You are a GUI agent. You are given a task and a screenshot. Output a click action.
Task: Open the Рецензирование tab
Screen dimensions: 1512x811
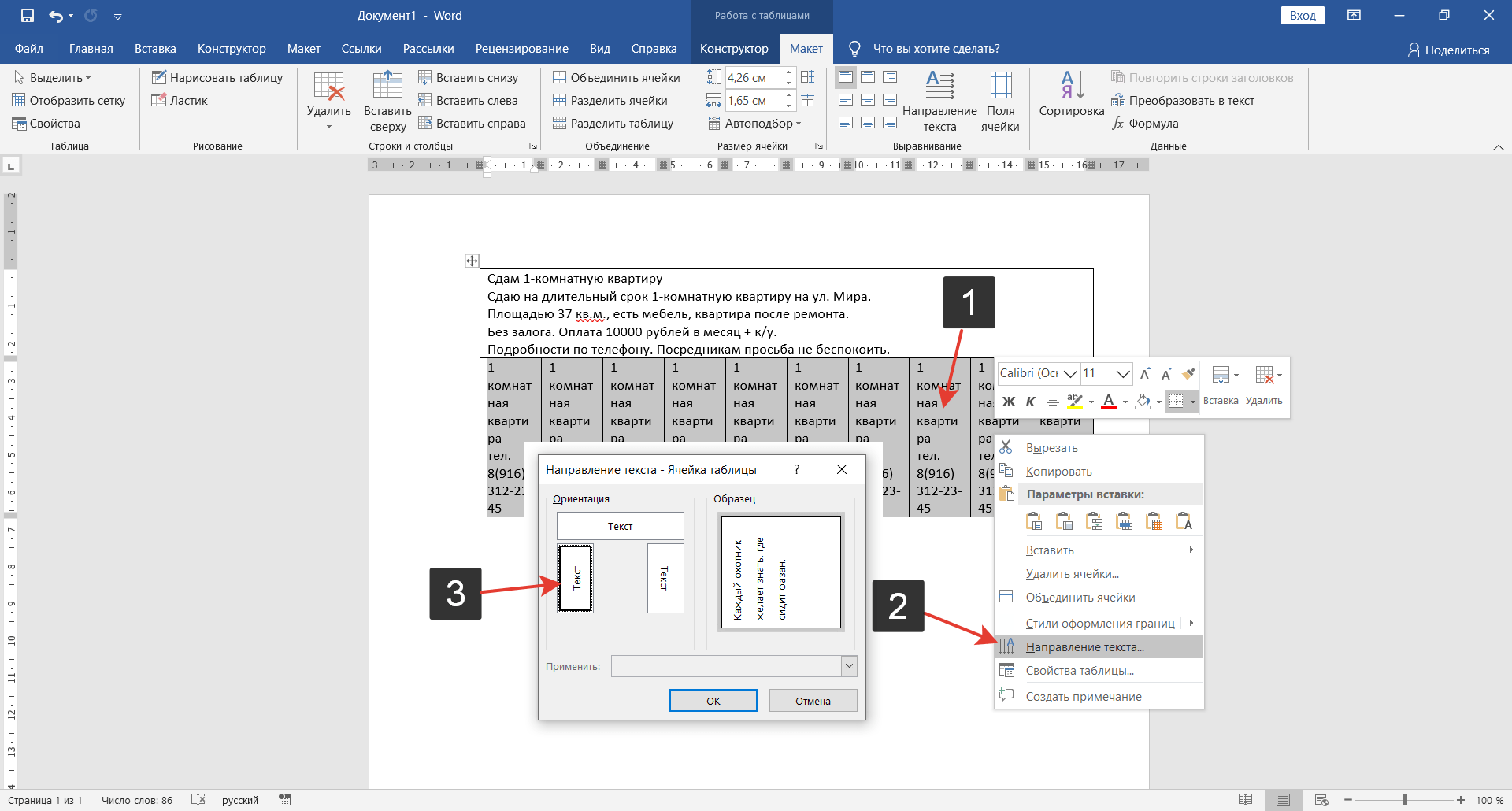[521, 49]
